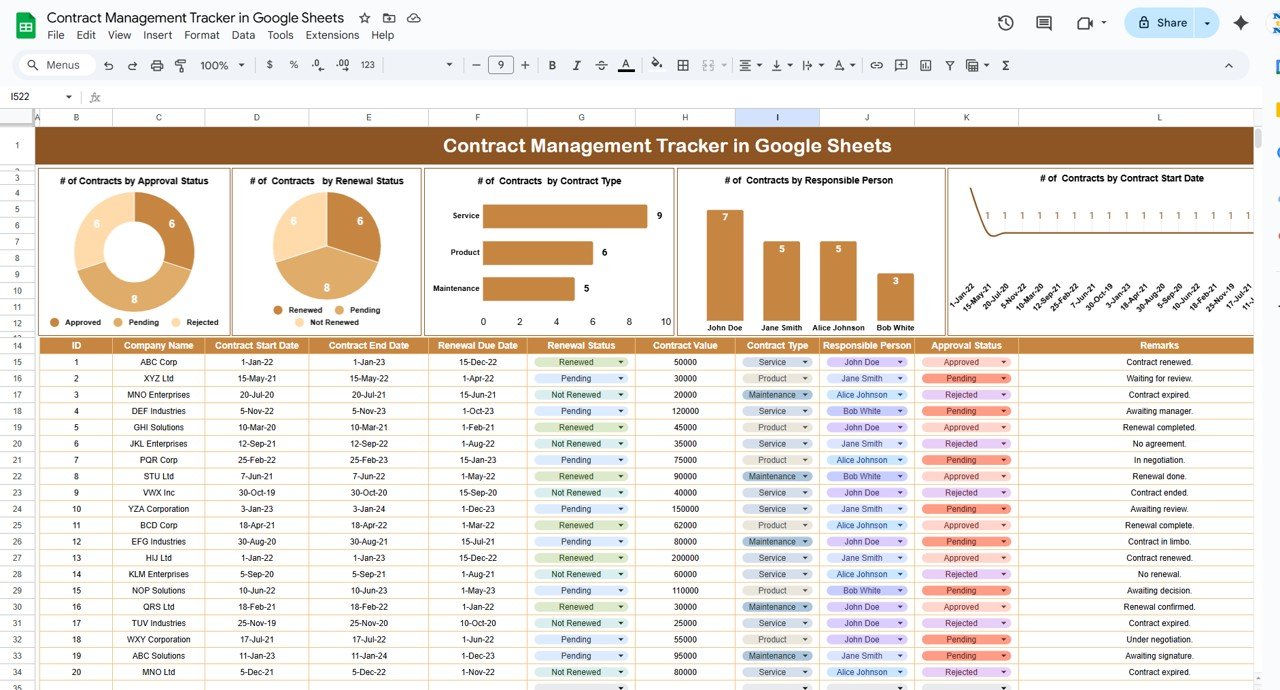Screen dimensions: 1280x690
Task: Activate the paint format tool
Action: coord(181,65)
